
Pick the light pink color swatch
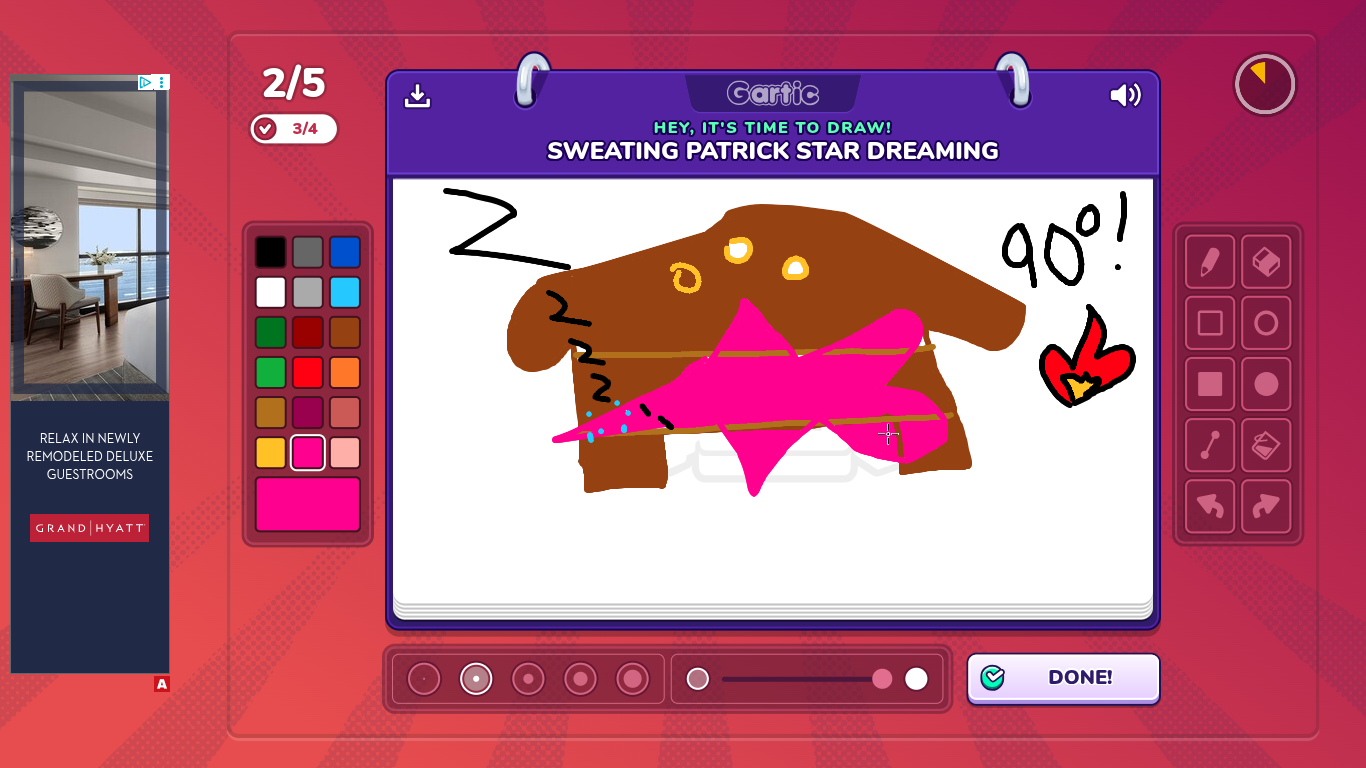tap(345, 452)
